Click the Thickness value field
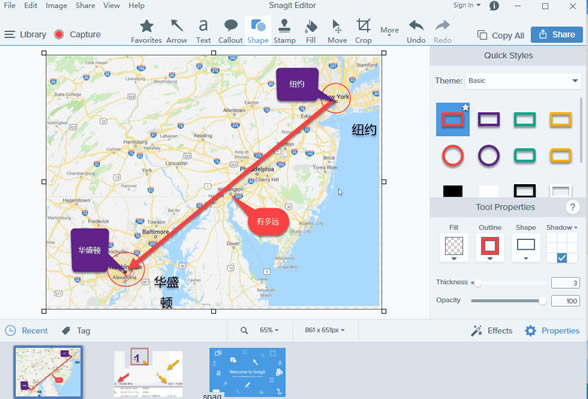588x399 pixels. pos(565,283)
